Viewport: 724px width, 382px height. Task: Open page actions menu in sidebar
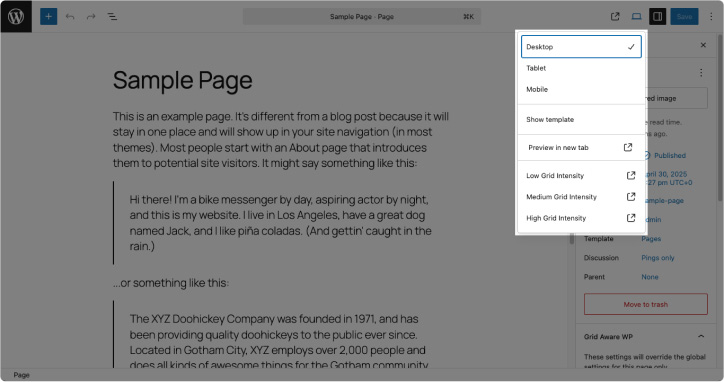701,73
